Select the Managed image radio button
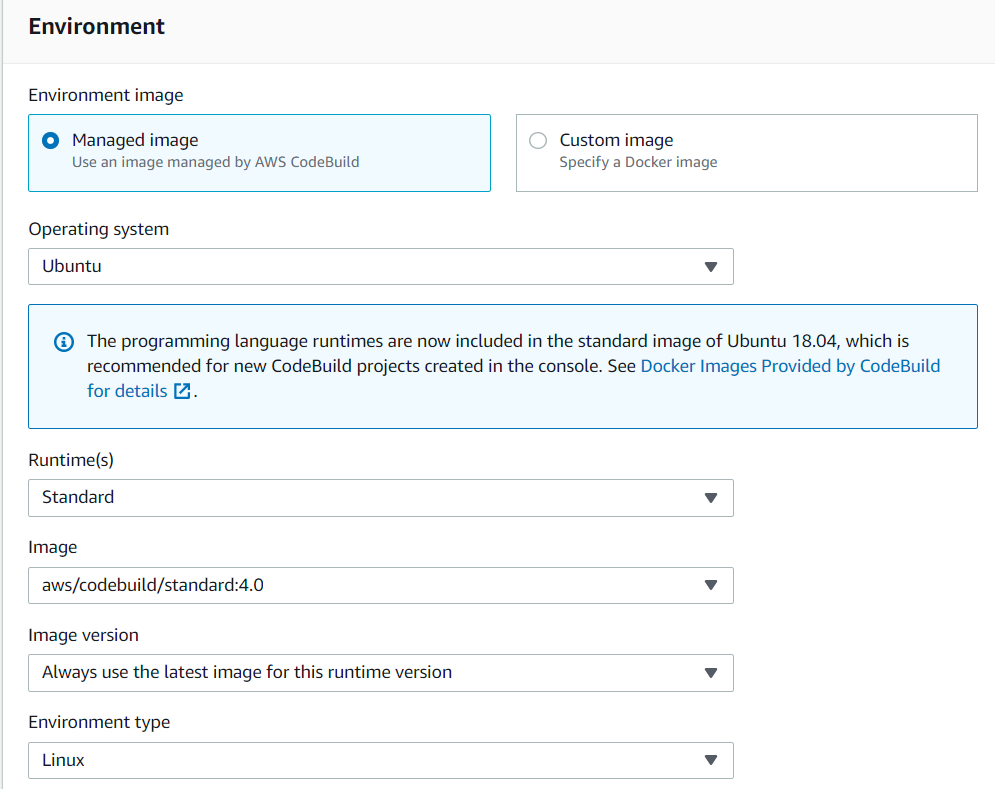Screen dimensions: 995x789 coord(51,140)
